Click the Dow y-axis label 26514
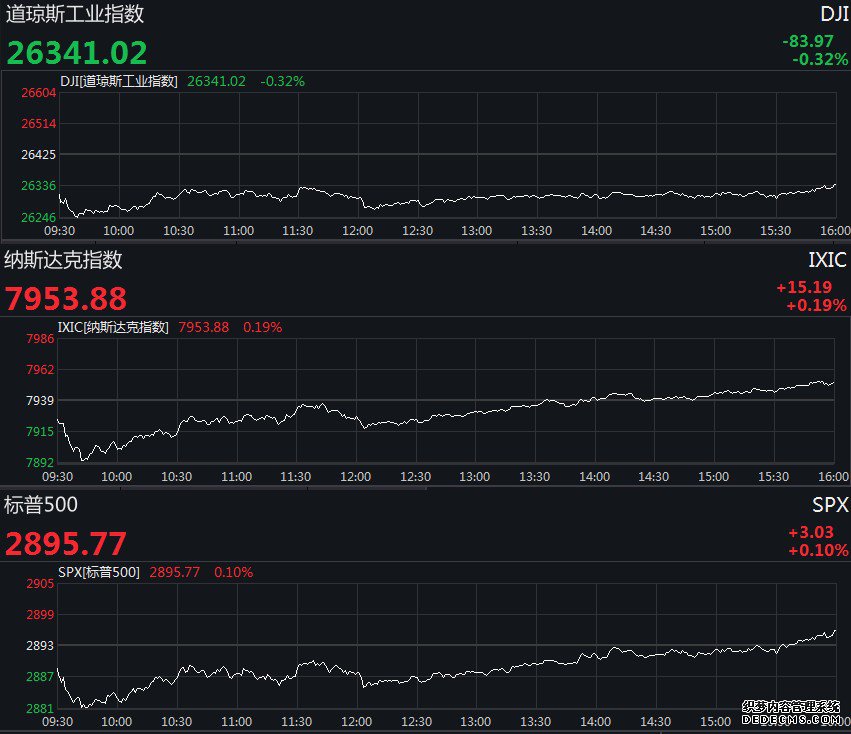 pos(39,124)
